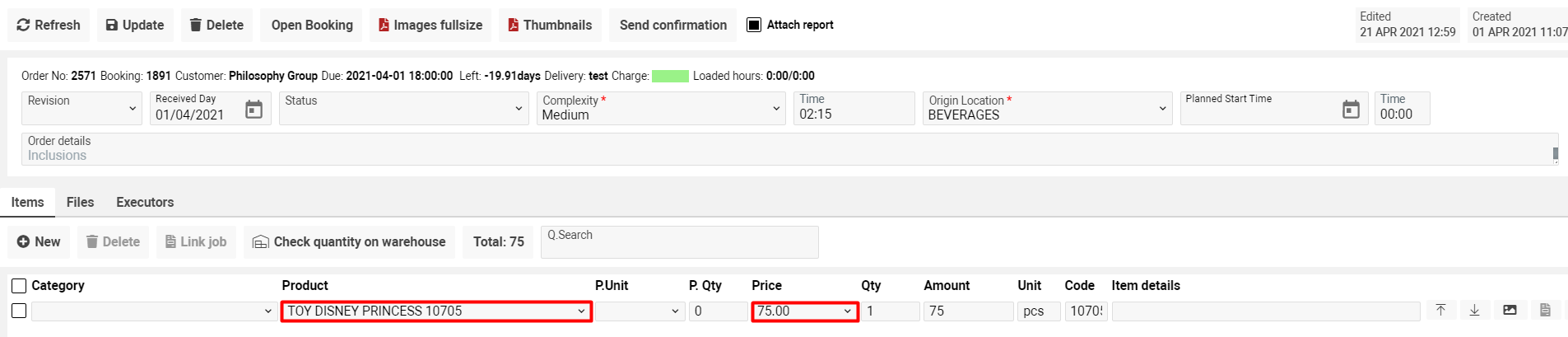1568x337 pixels.
Task: Click the move-down arrow icon in item row
Action: pyautogui.click(x=1474, y=311)
